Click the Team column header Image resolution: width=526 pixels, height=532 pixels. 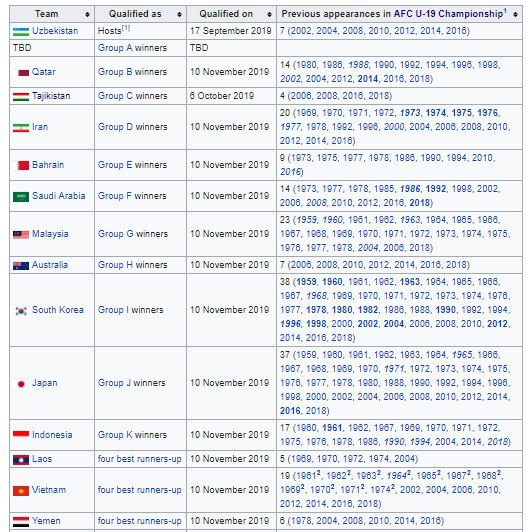[52, 14]
